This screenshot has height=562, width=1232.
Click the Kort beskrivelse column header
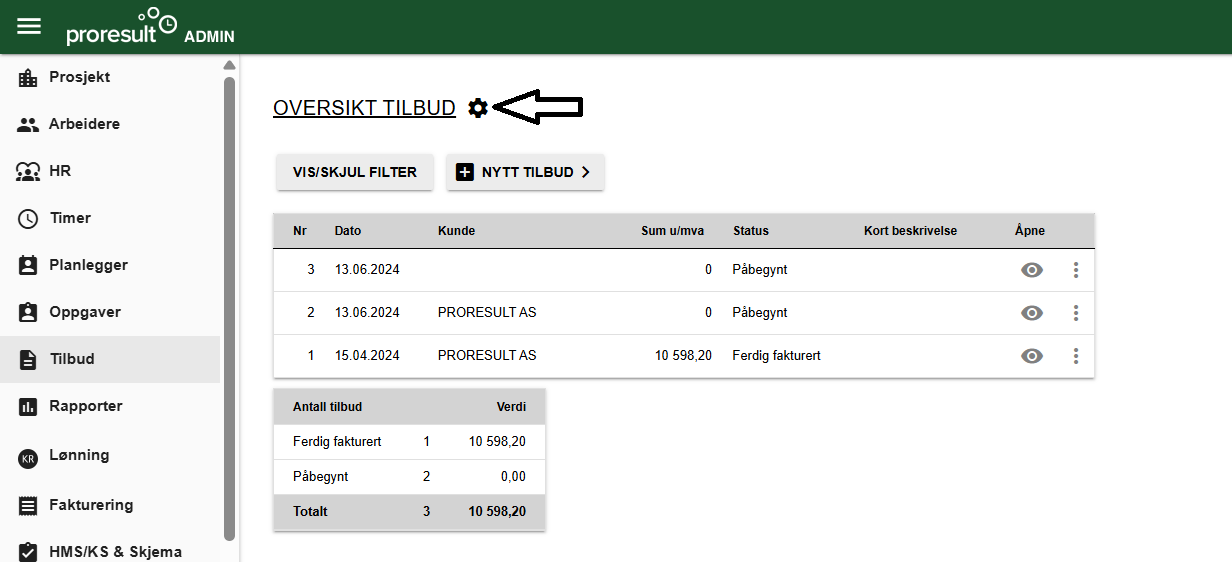point(910,231)
